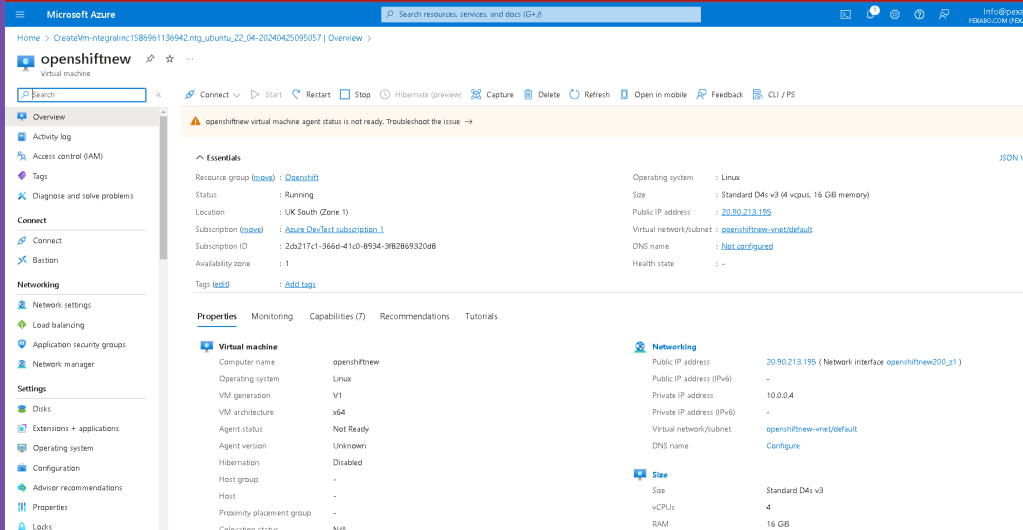
Task: Open Cloud Shell from top bar
Action: [x=846, y=14]
